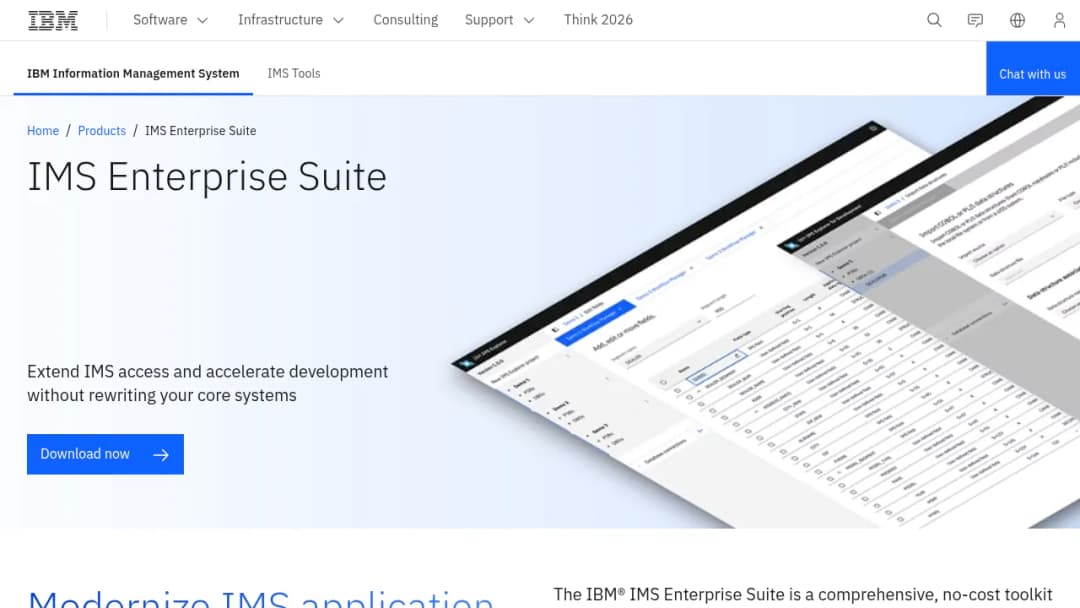1080x608 pixels.
Task: Click the Chat with us button
Action: (1032, 68)
